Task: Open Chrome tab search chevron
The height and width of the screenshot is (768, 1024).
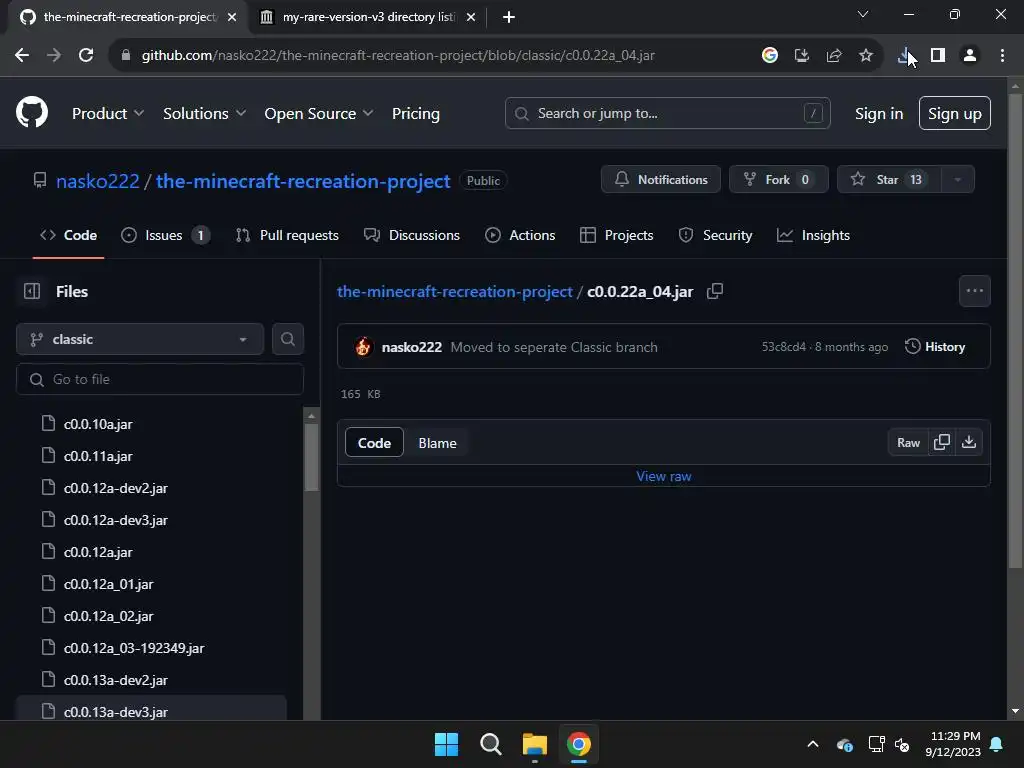Action: pos(863,14)
